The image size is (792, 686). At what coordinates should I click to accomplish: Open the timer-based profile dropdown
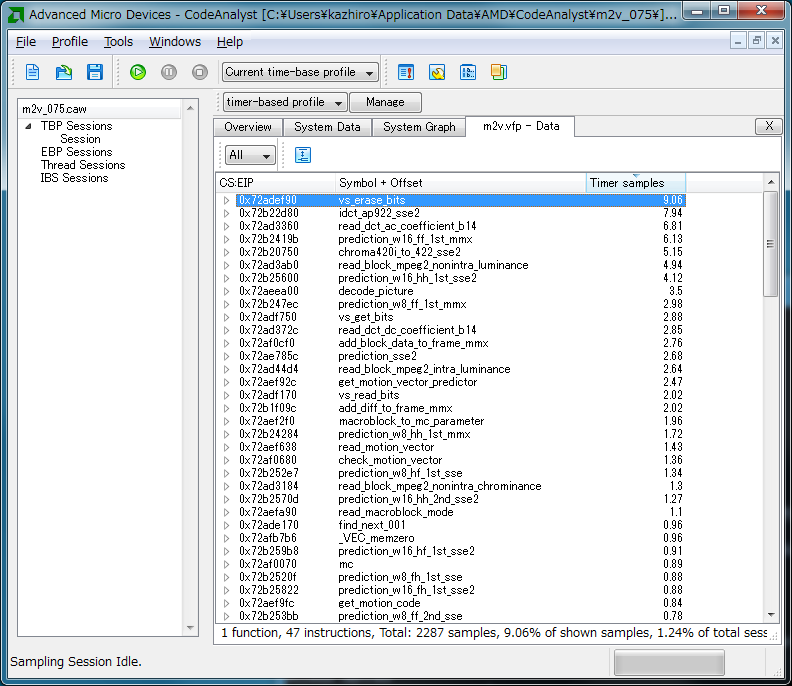(285, 102)
